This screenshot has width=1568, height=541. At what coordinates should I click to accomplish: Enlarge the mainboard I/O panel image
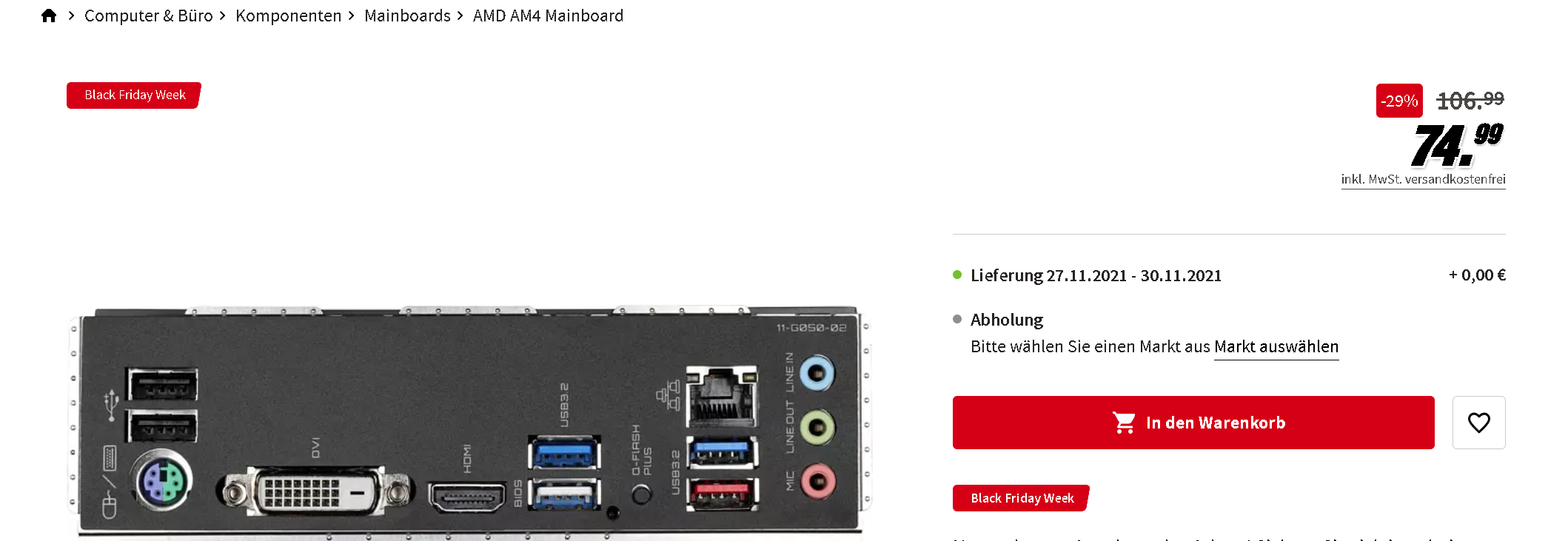click(x=470, y=422)
